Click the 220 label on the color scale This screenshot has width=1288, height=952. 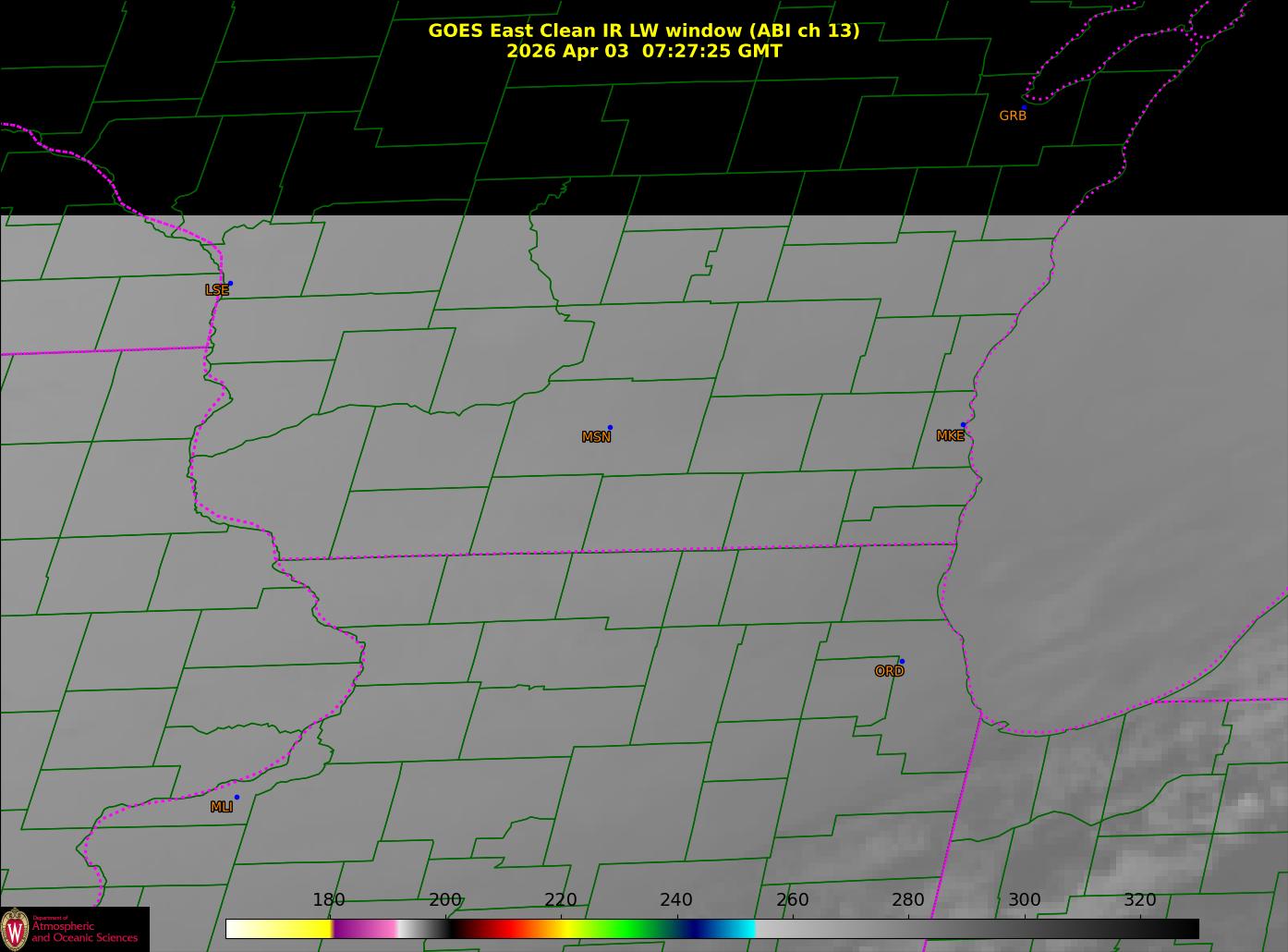[x=561, y=900]
